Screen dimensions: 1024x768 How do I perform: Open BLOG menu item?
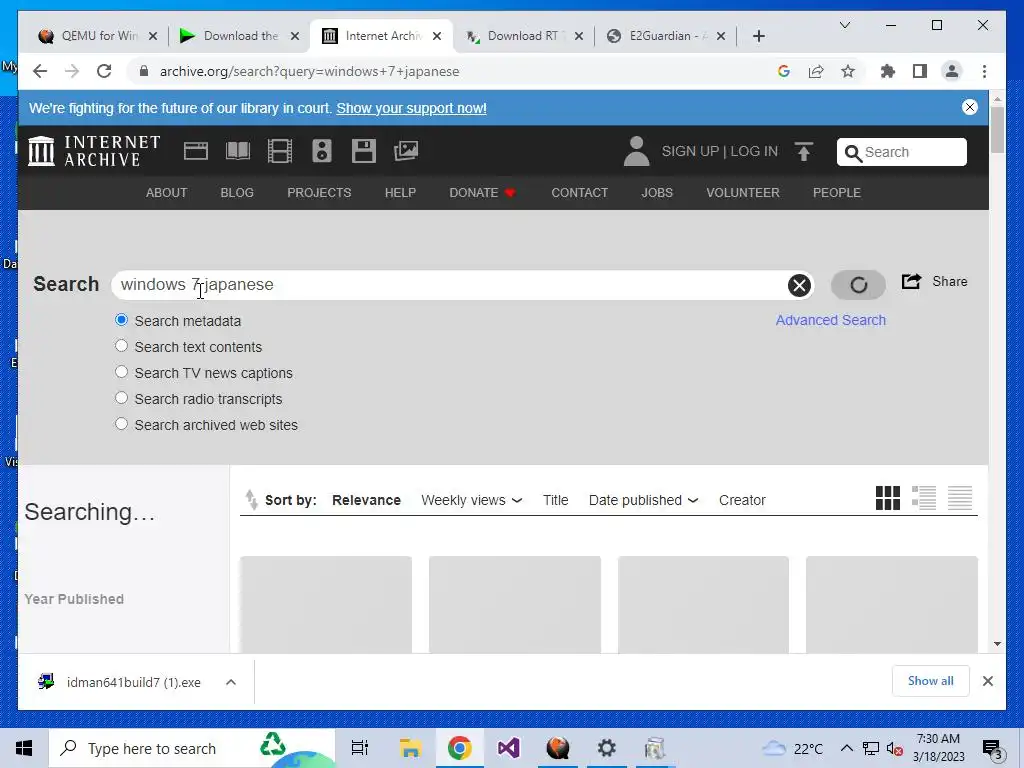pyautogui.click(x=237, y=193)
